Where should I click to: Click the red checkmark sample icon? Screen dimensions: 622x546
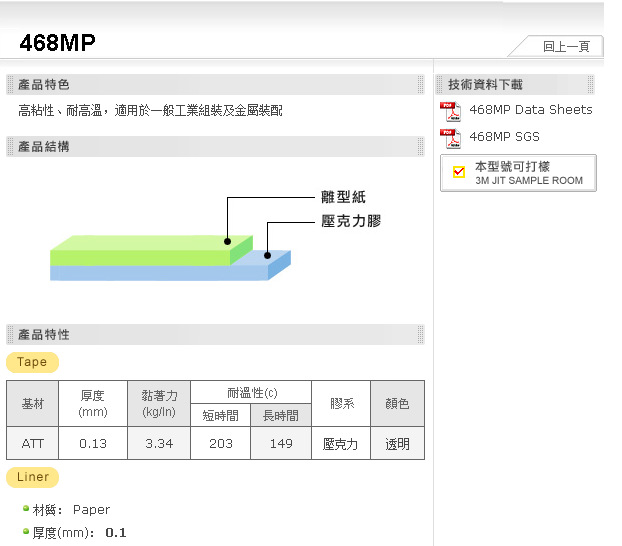459,172
